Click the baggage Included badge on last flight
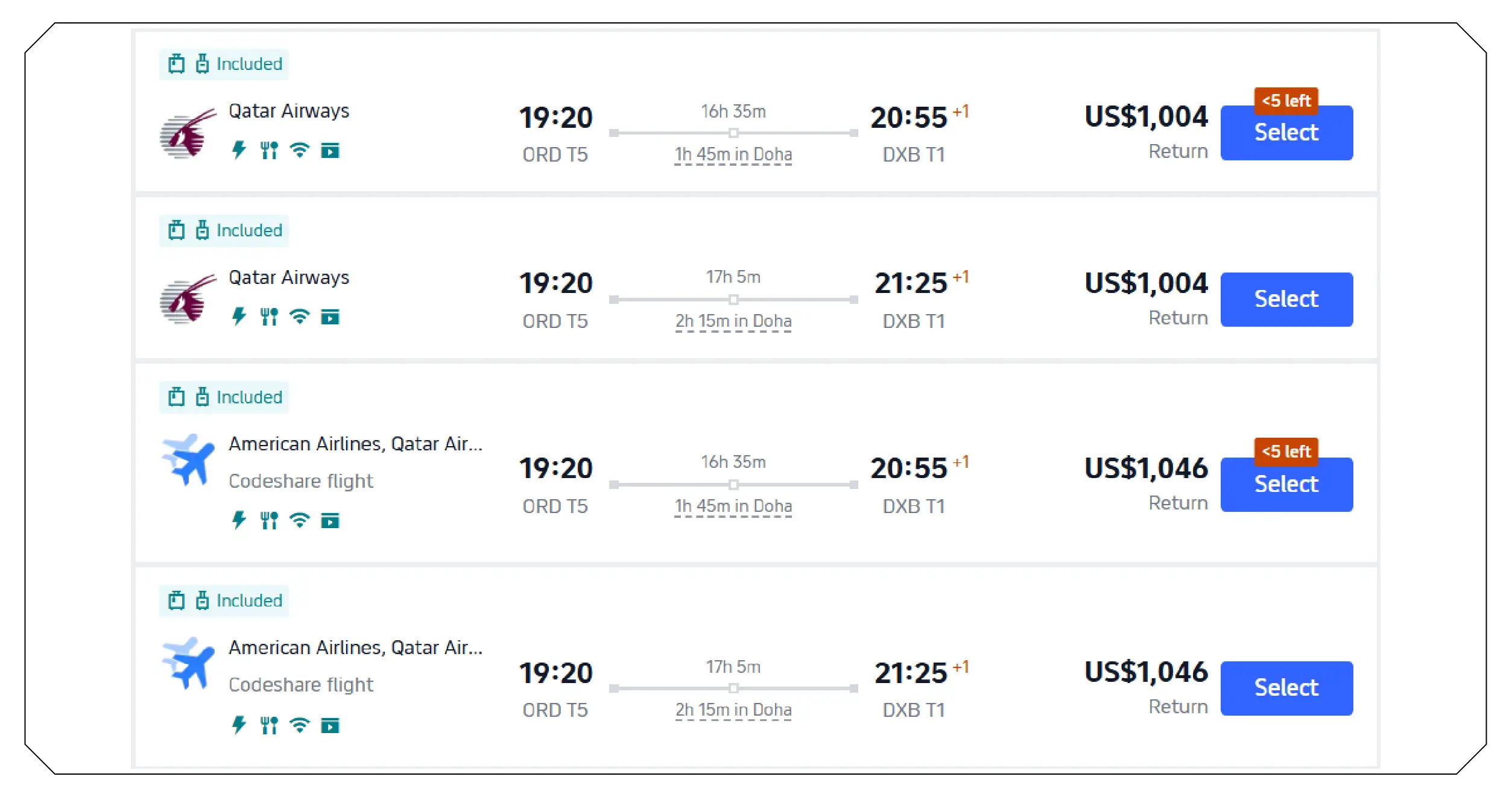1512x797 pixels. (224, 600)
